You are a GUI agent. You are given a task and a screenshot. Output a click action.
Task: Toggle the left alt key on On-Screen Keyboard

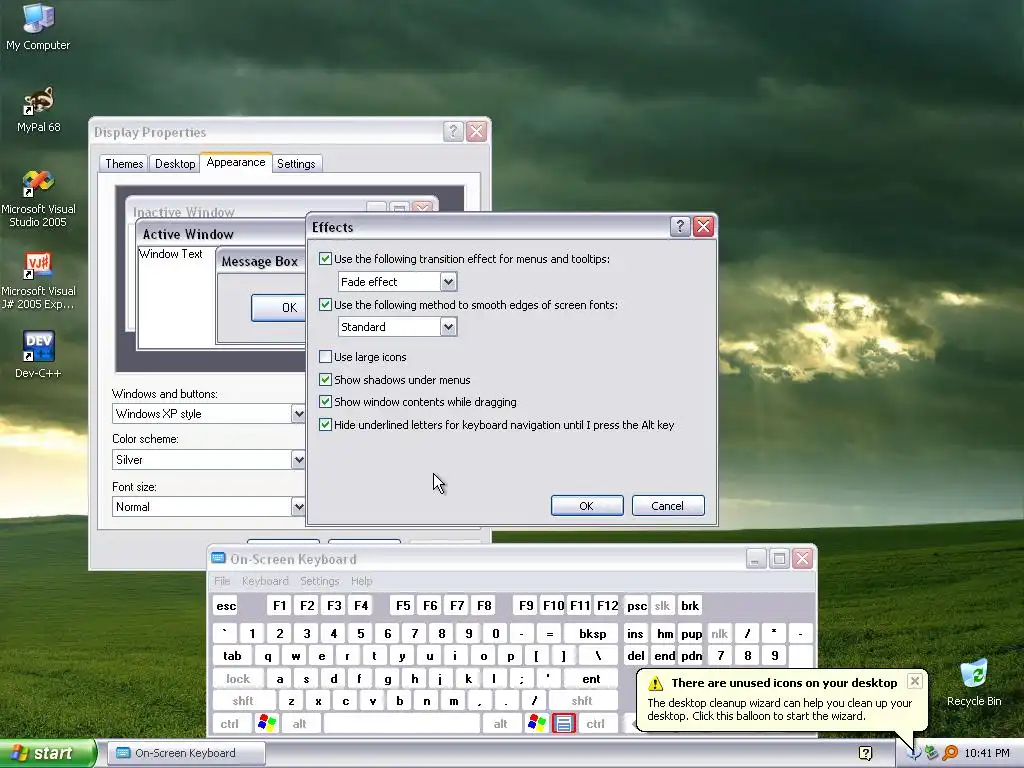299,723
